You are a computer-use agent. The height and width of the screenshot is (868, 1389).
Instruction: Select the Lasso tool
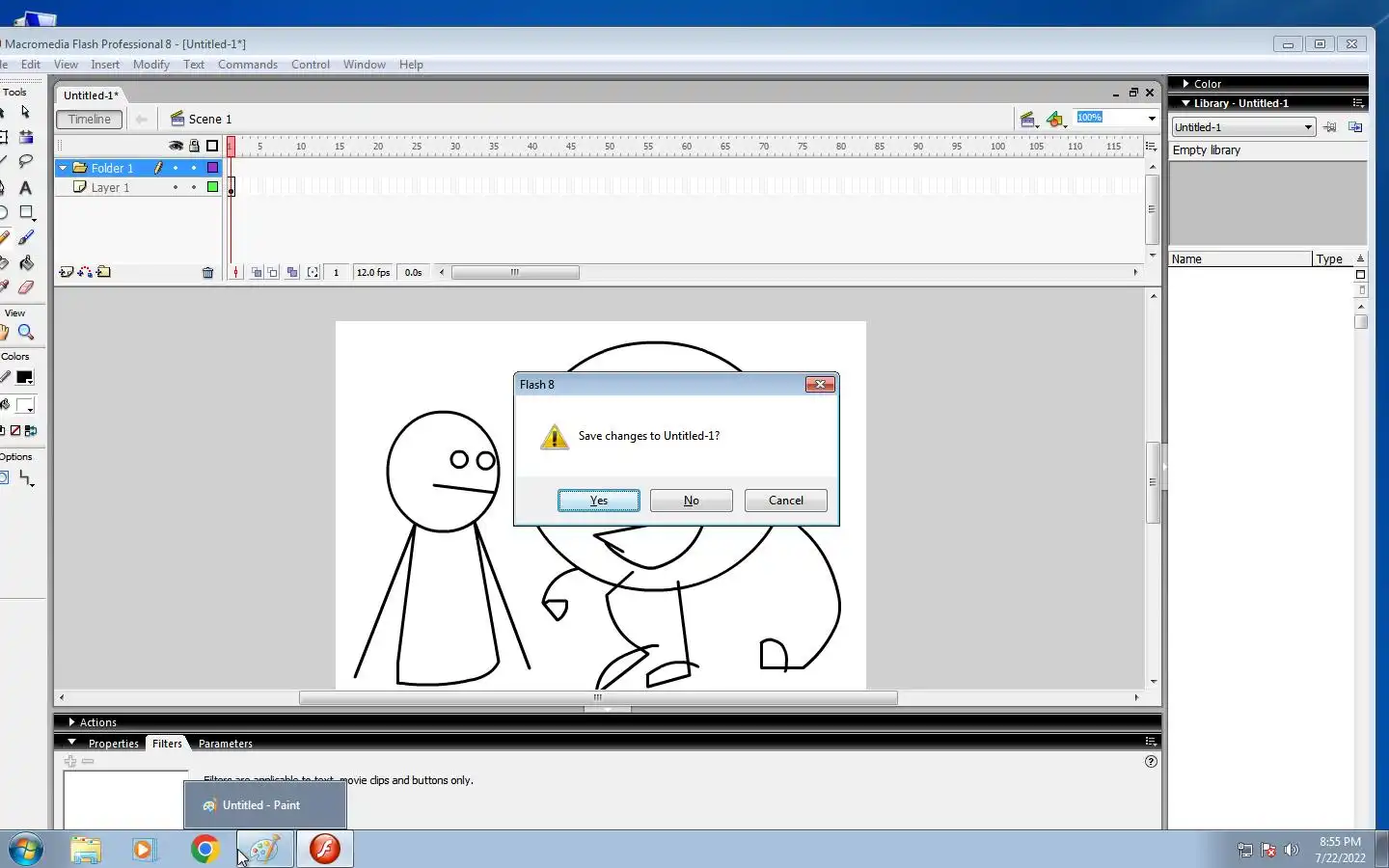[x=25, y=161]
